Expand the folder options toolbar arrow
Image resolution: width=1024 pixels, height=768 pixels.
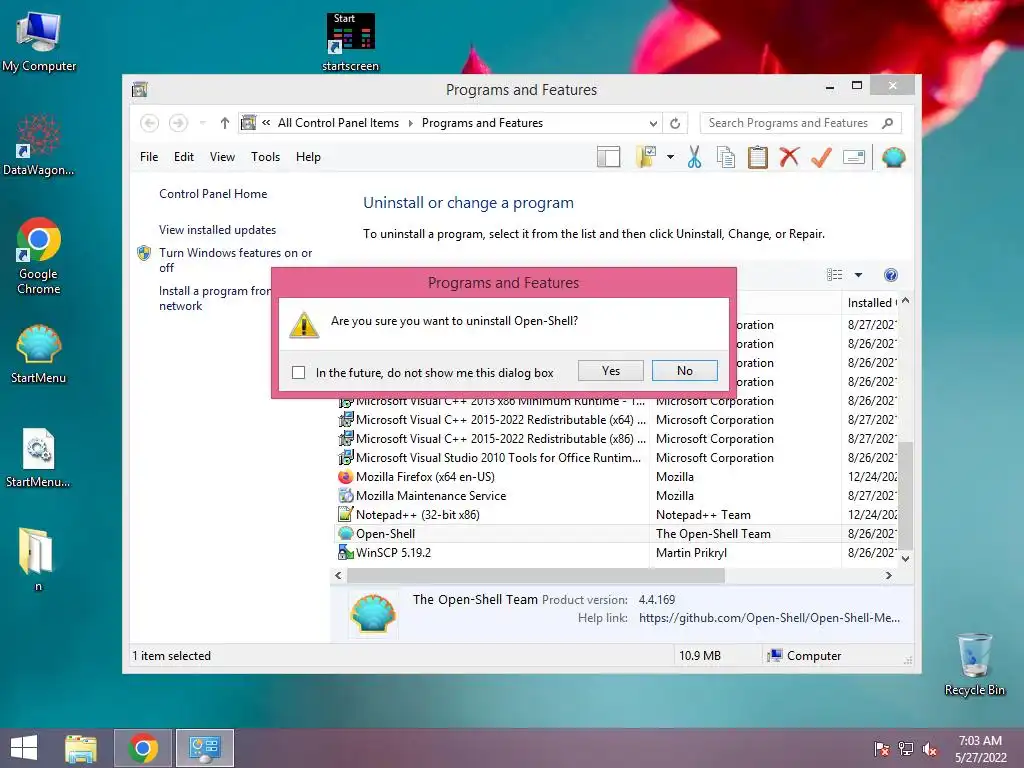click(670, 157)
